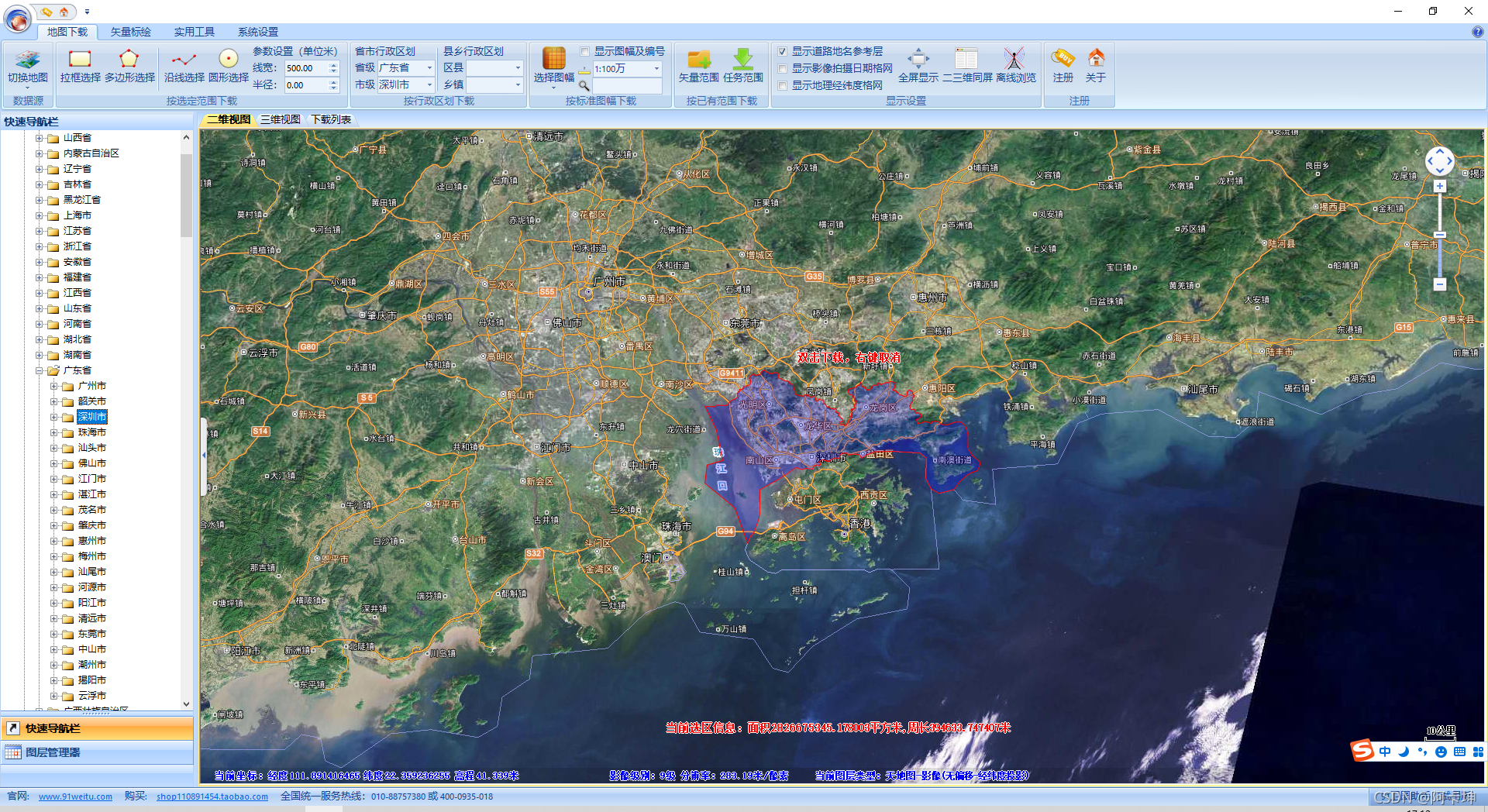Click the 快速导航栏 panel button
This screenshot has width=1488, height=812.
pyautogui.click(x=97, y=728)
